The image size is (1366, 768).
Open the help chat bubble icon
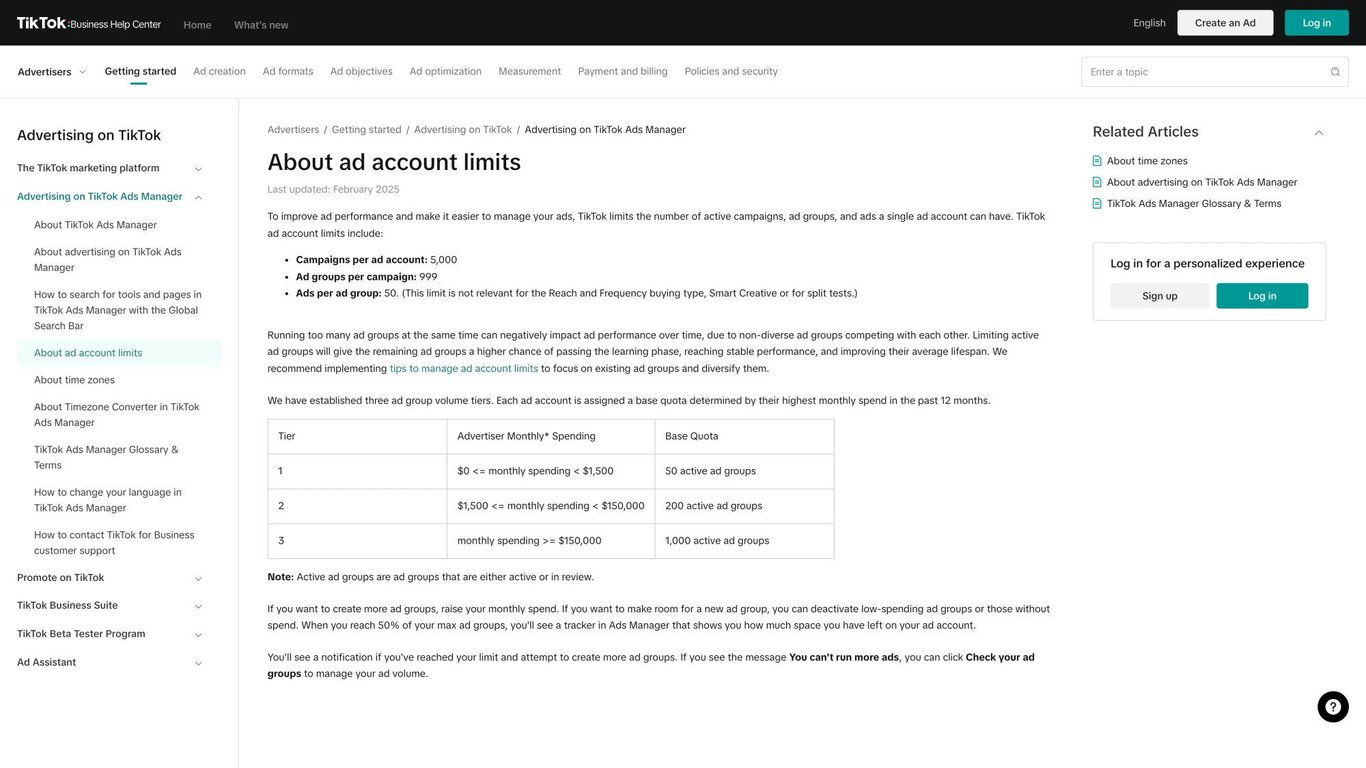tap(1332, 707)
